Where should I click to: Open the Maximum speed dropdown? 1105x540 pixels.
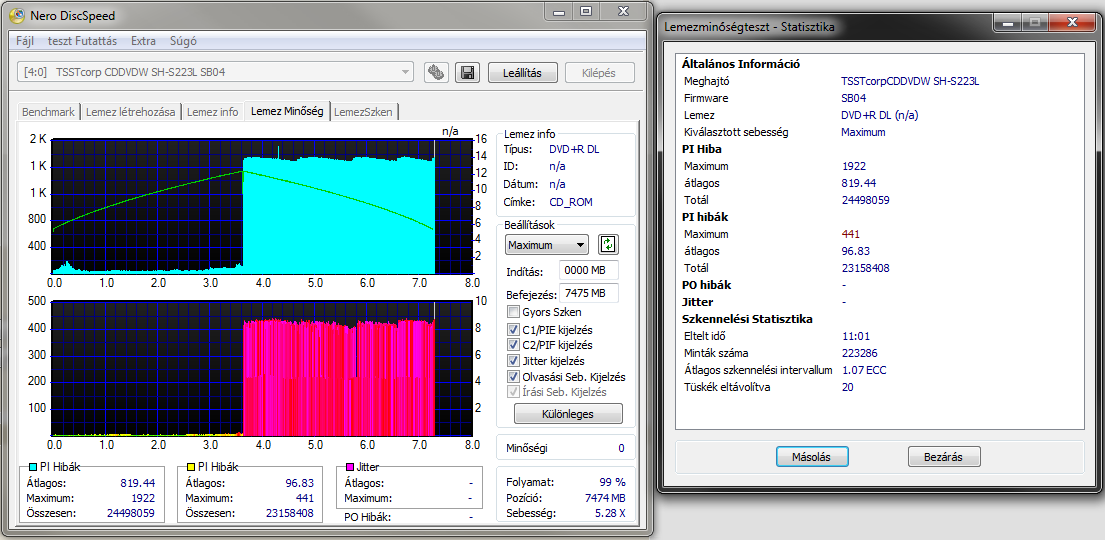point(546,245)
